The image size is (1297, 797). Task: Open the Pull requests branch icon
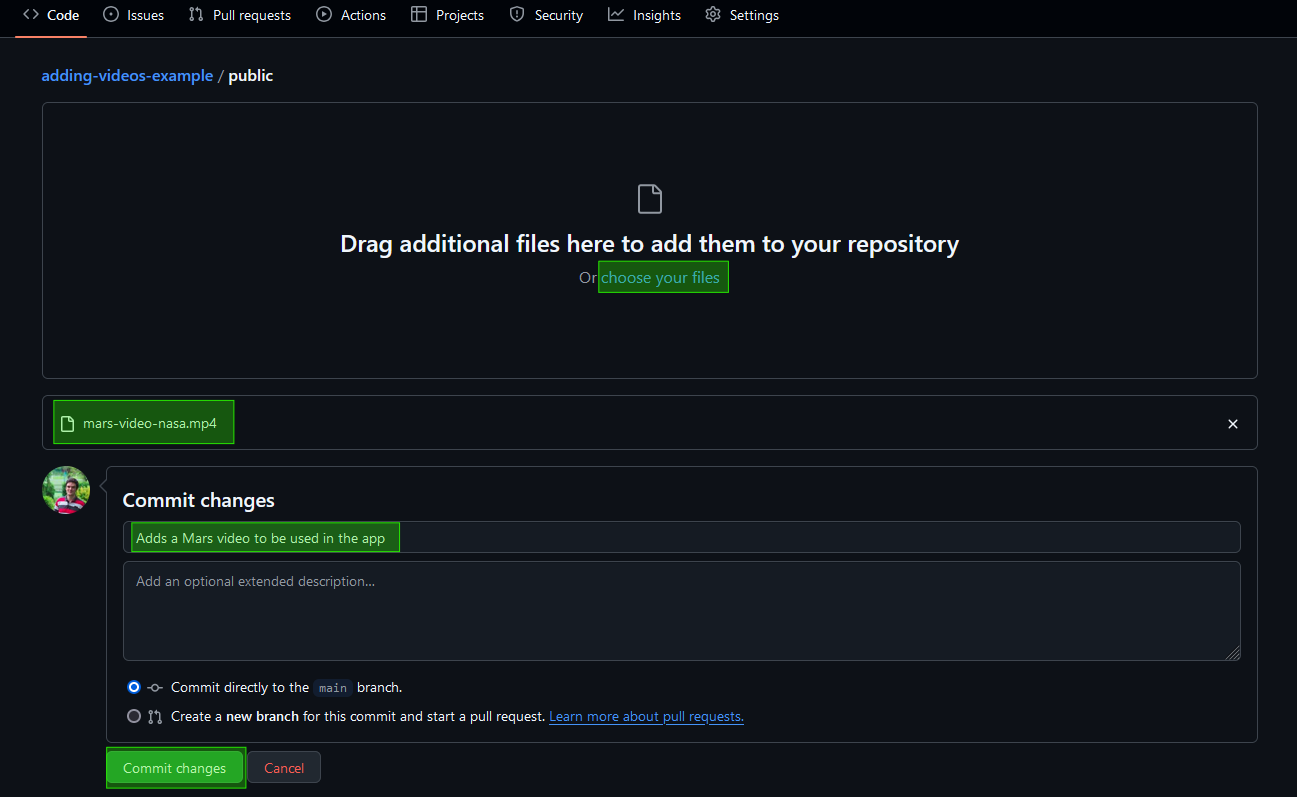[x=195, y=14]
